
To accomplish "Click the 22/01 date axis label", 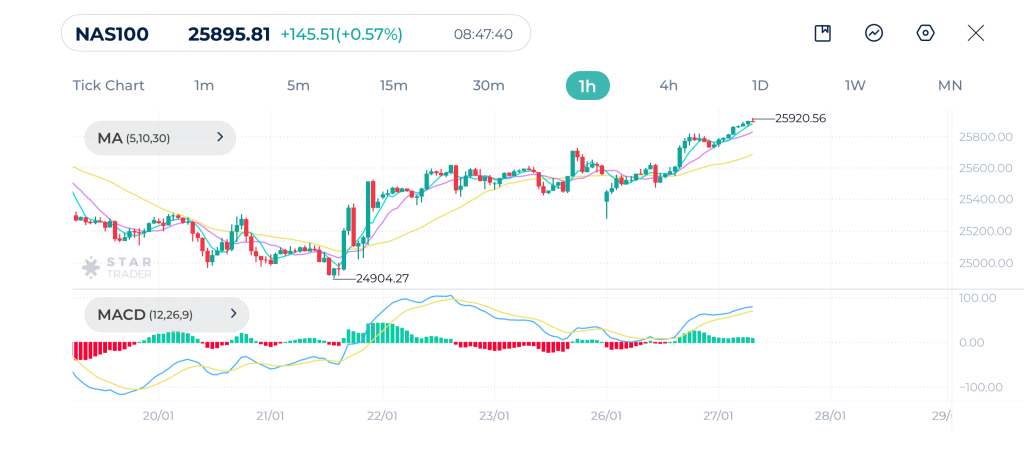I will (382, 415).
